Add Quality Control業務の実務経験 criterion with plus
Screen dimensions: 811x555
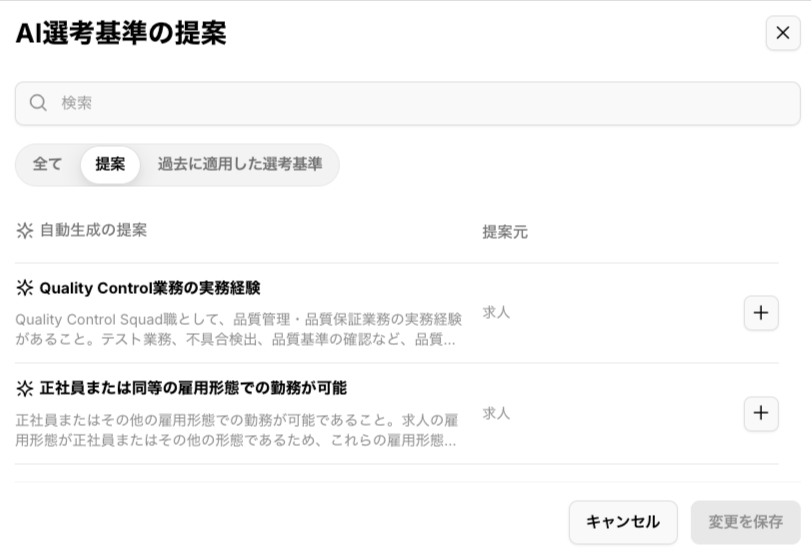761,313
